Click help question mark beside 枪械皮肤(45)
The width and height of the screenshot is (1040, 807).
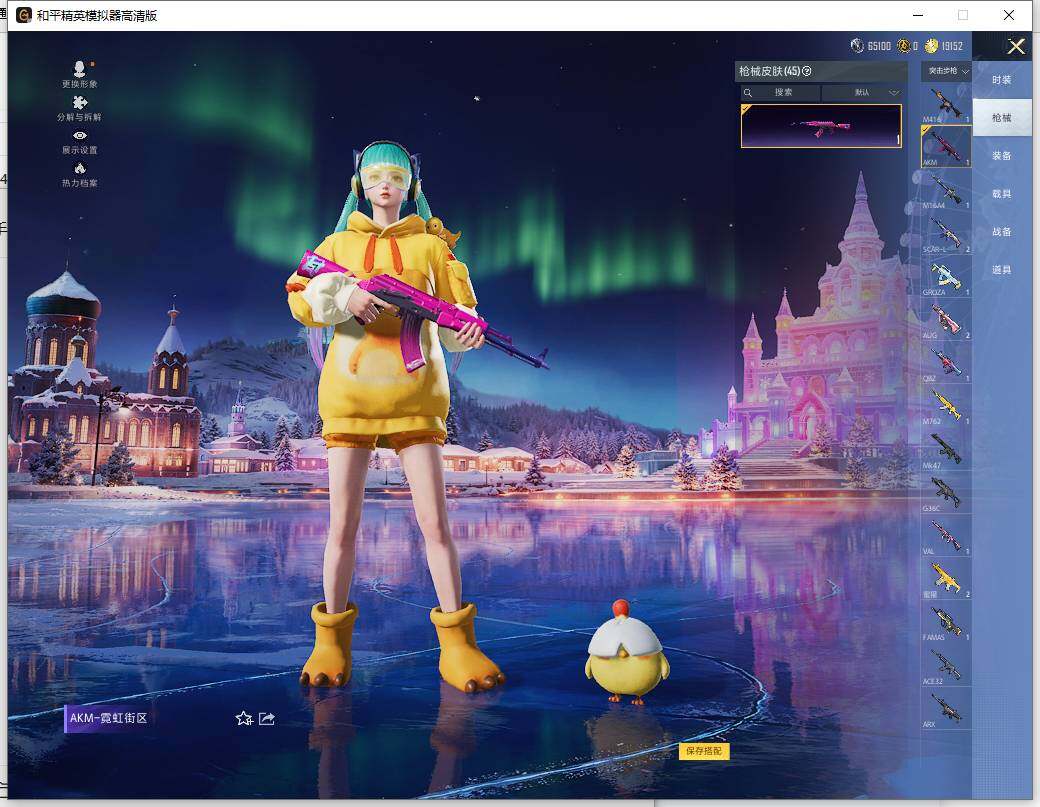coord(807,71)
